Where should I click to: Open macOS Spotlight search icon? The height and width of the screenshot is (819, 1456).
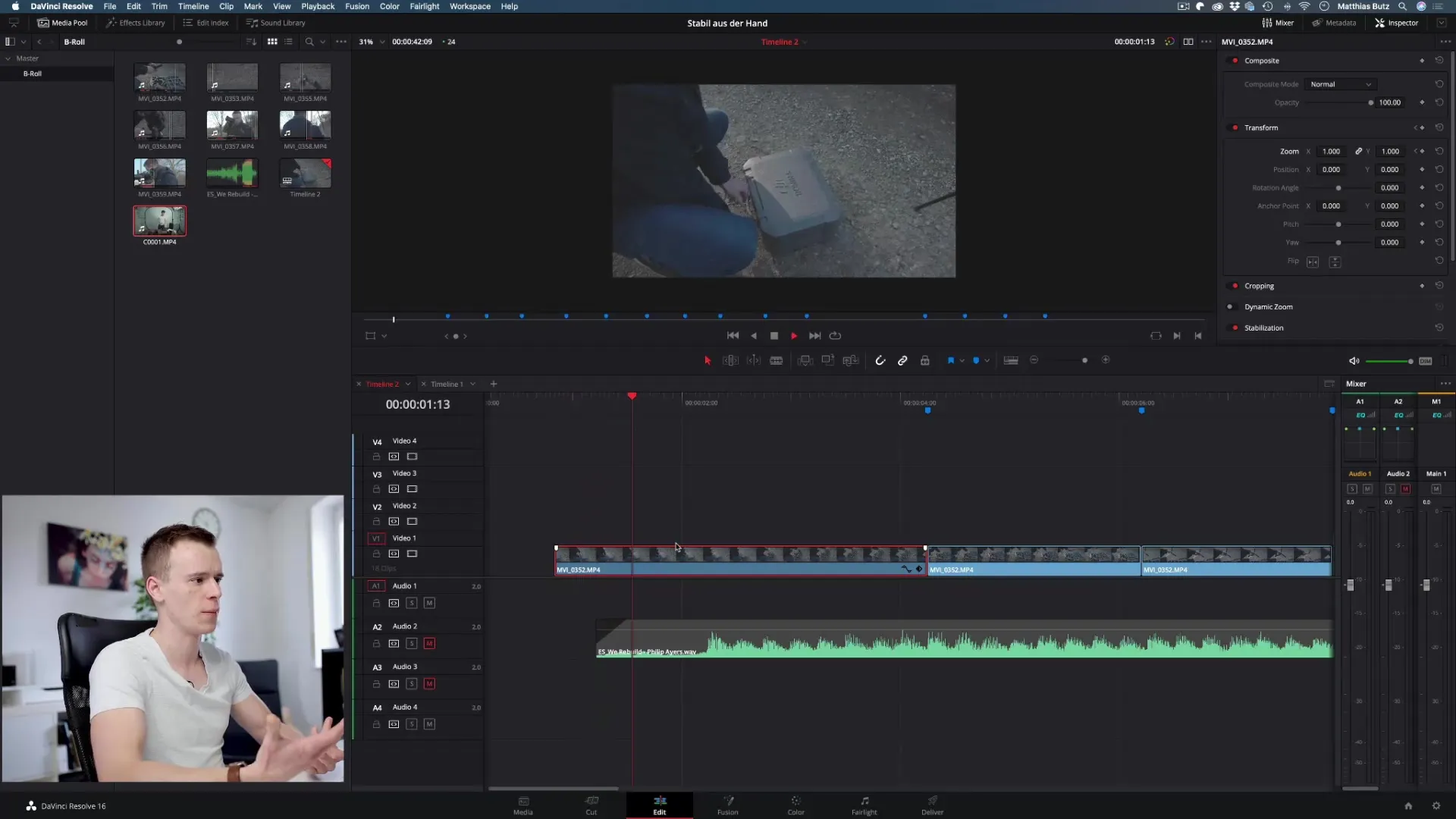point(1402,6)
